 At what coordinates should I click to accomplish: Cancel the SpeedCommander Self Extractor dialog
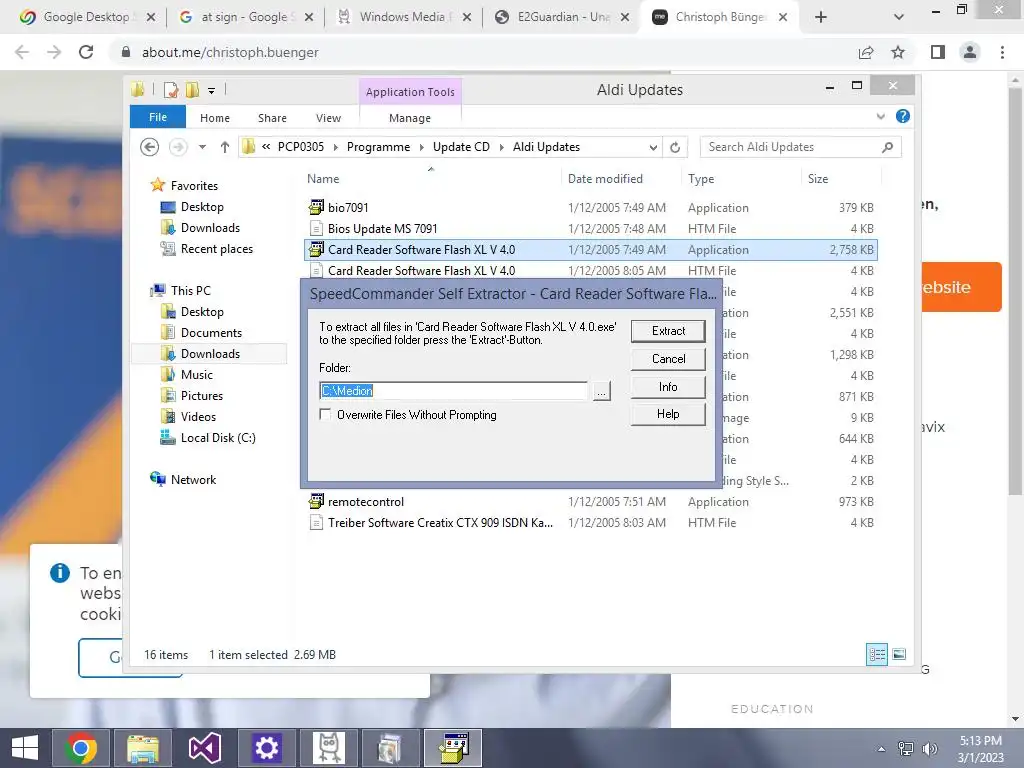pyautogui.click(x=668, y=359)
